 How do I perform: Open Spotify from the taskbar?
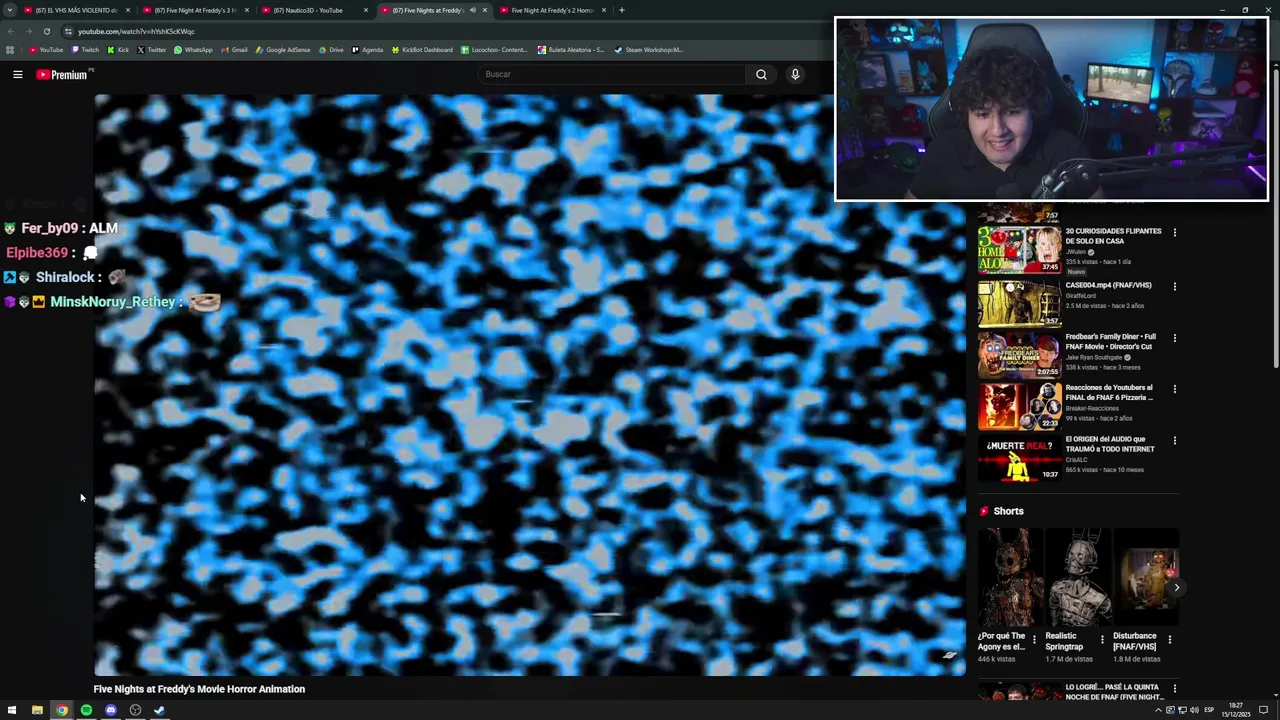[86, 710]
